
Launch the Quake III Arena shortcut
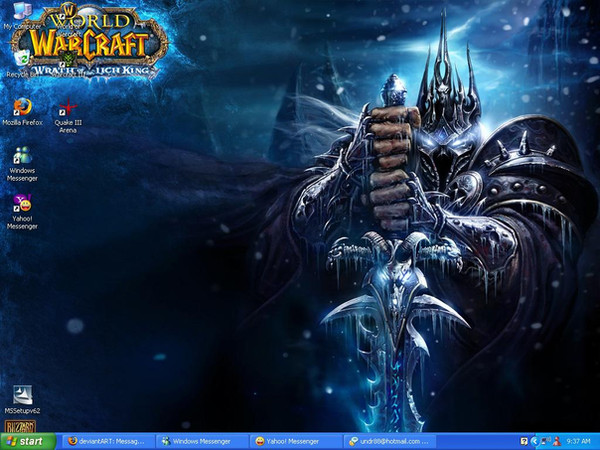(68, 116)
